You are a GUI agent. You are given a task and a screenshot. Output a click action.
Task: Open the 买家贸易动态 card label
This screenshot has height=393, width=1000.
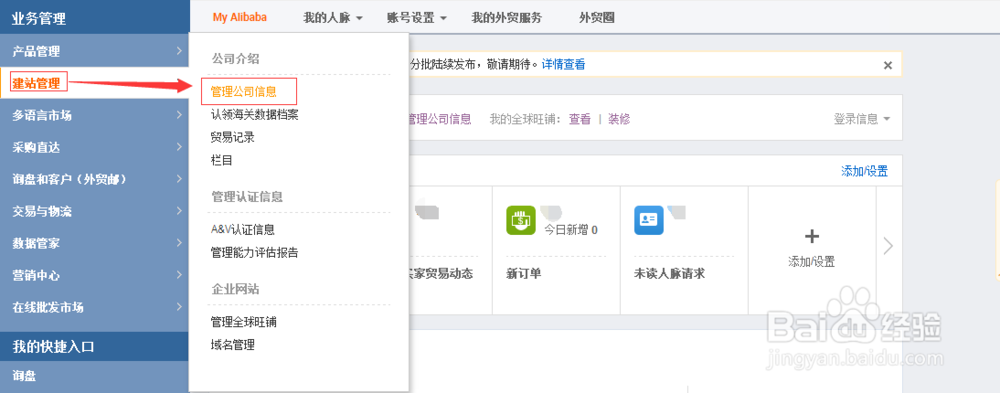coord(441,274)
